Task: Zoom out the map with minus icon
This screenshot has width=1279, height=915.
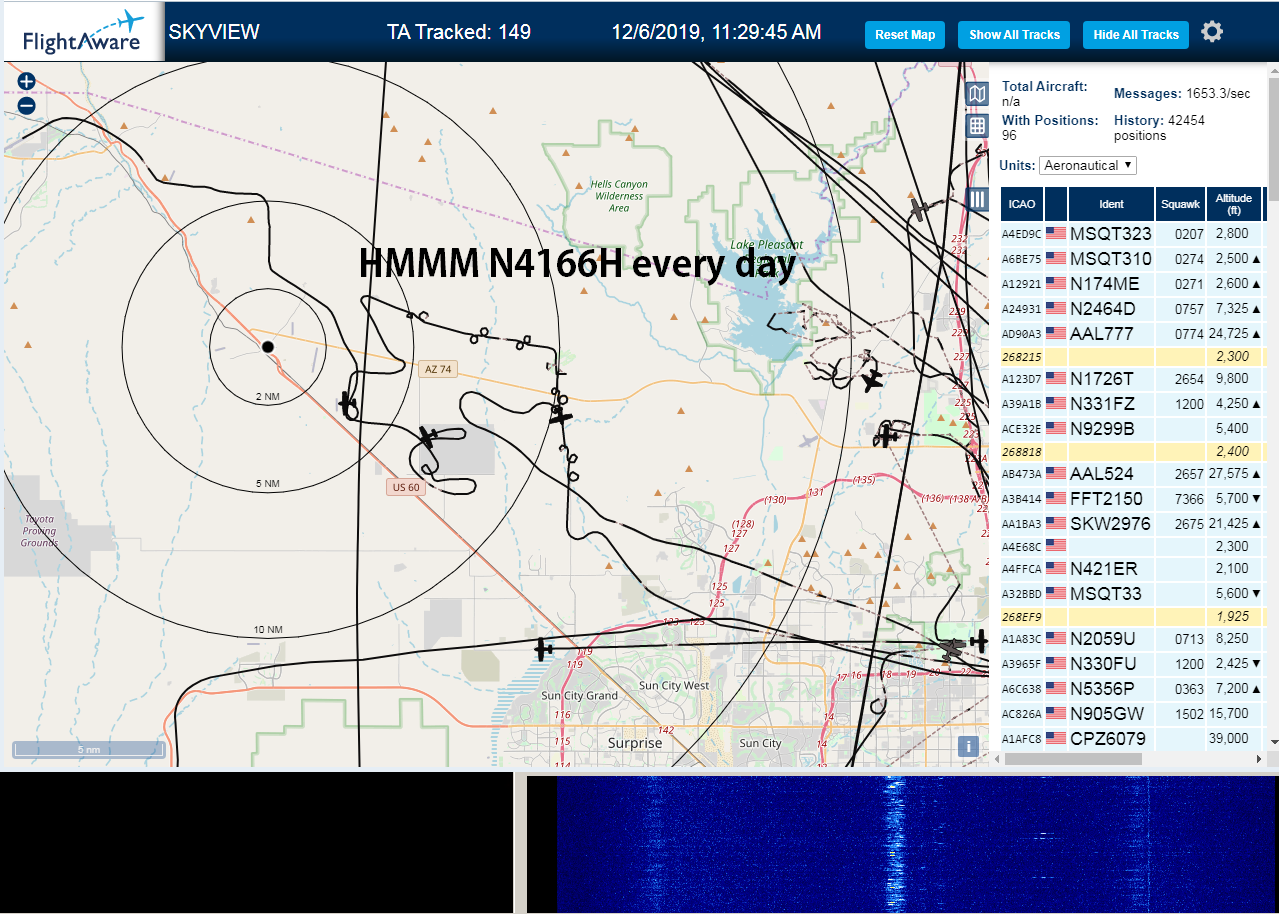Action: (x=26, y=106)
